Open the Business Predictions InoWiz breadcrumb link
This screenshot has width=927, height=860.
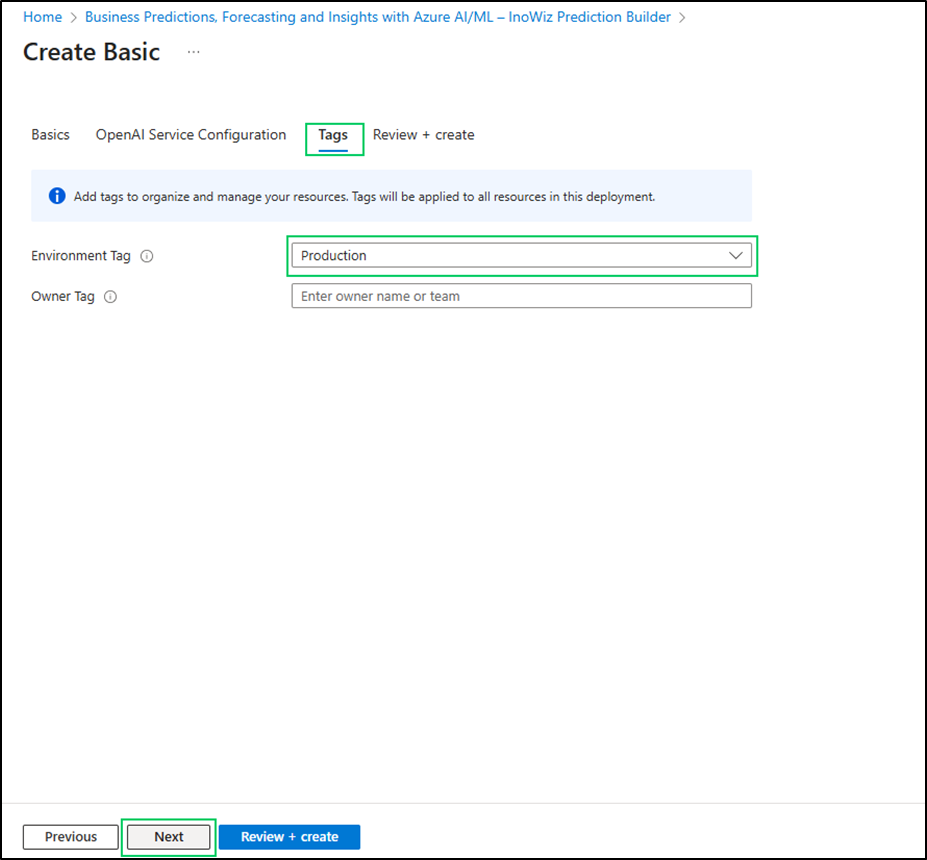377,17
